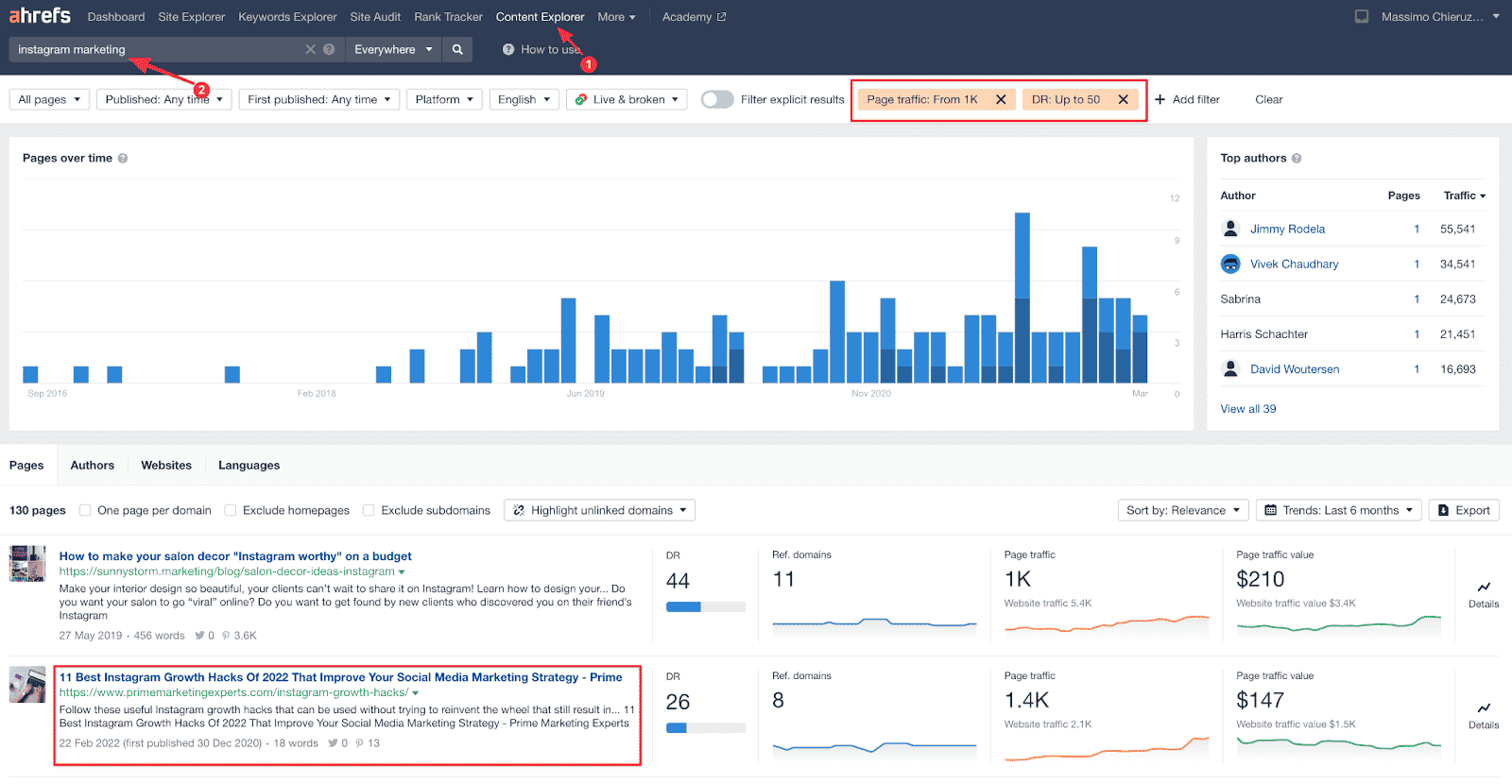Image resolution: width=1512 pixels, height=784 pixels.
Task: Open Keywords Explorer
Action: (x=287, y=17)
